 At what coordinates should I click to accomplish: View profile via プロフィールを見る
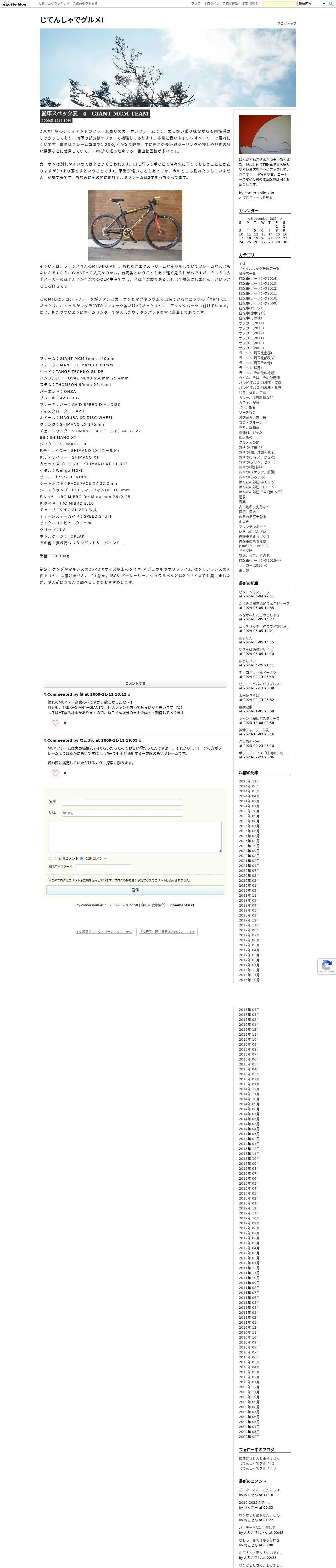(x=255, y=198)
